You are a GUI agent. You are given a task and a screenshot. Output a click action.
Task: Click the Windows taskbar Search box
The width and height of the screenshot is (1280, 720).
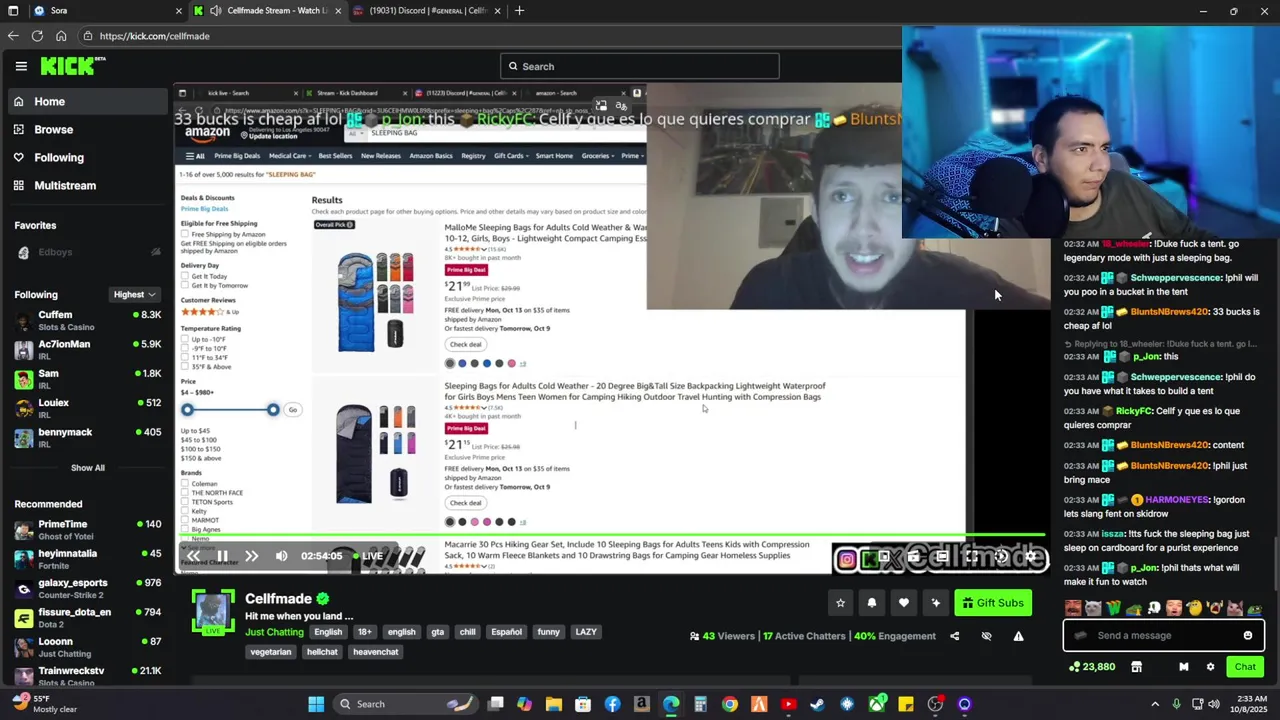[406, 704]
